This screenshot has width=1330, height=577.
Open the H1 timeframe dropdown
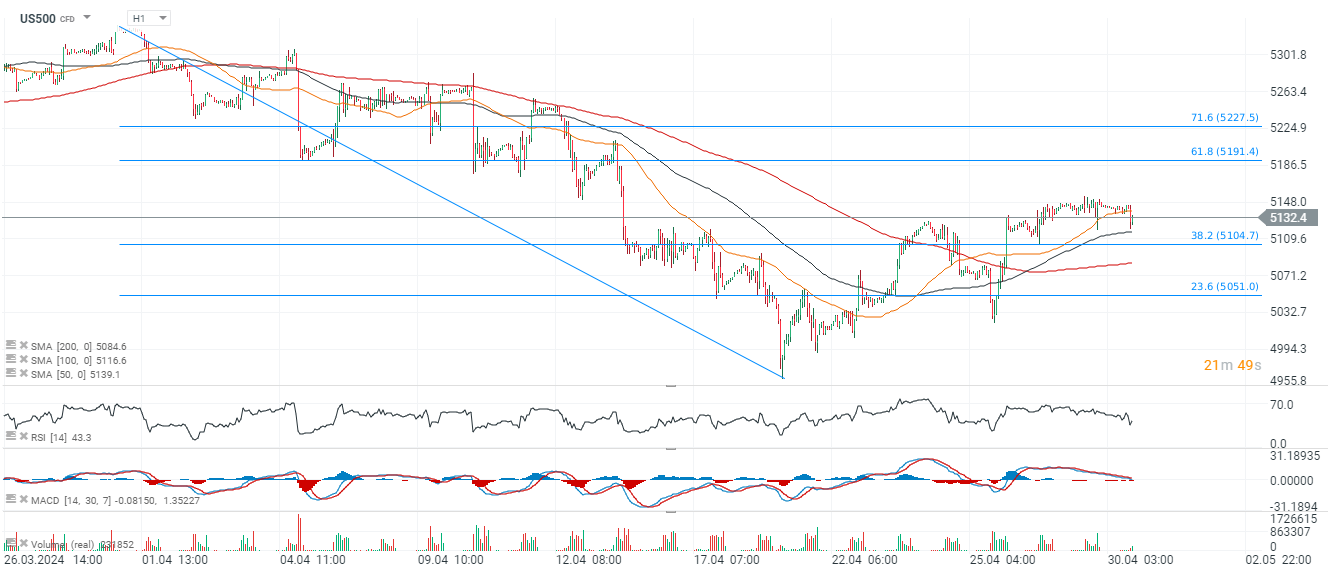150,18
